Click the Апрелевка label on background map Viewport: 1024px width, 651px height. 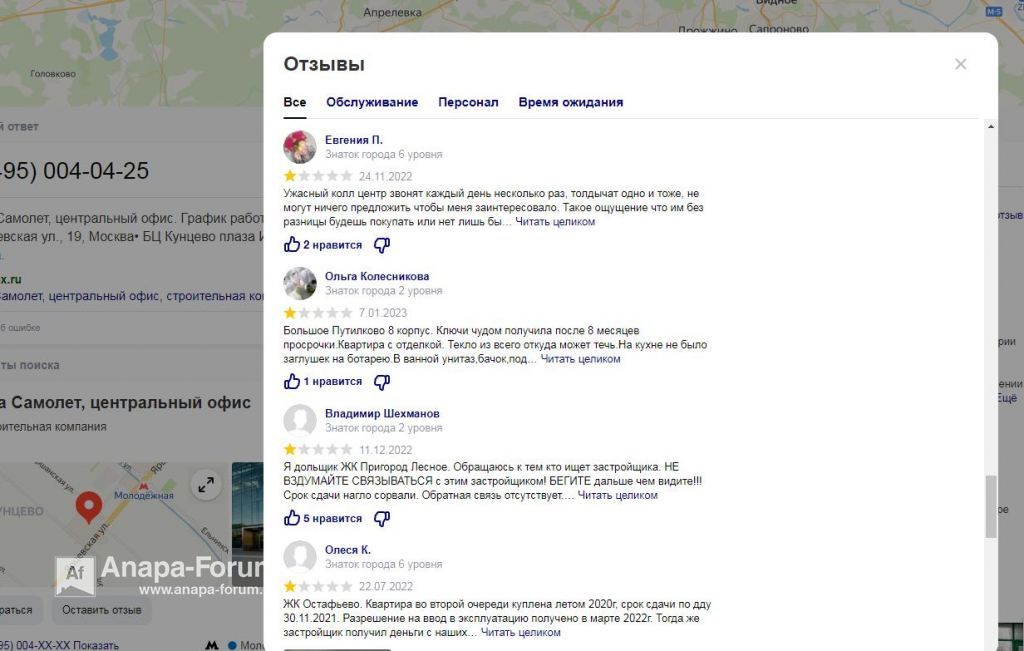(x=392, y=12)
